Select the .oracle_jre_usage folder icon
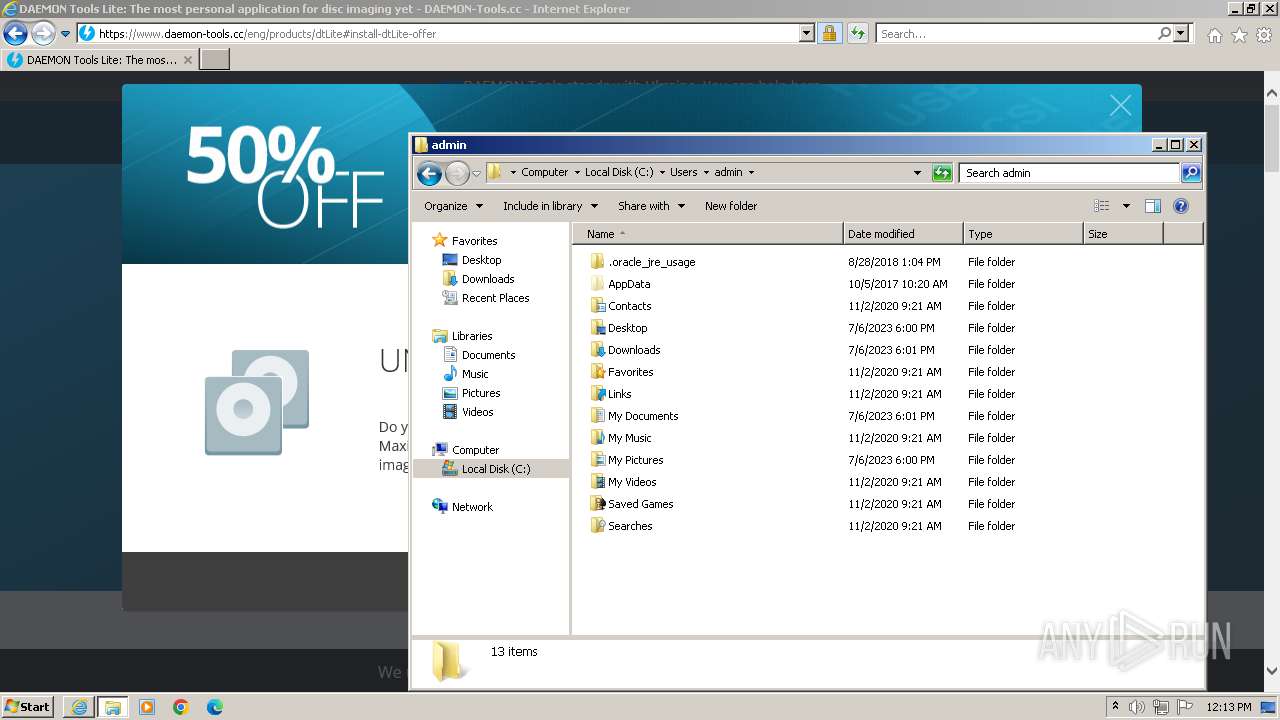The width and height of the screenshot is (1280, 720). click(x=597, y=262)
